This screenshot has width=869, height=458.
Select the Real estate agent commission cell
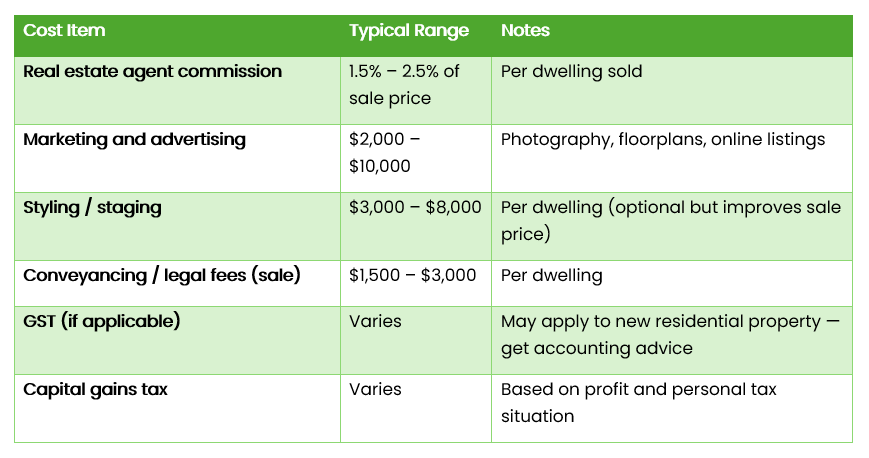[152, 72]
